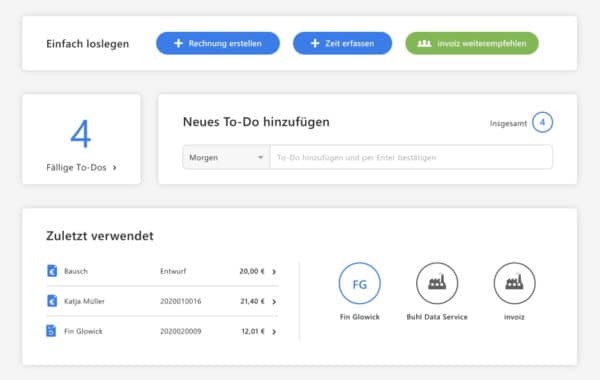Select the invoiz company factory icon
600x380 pixels.
514,284
